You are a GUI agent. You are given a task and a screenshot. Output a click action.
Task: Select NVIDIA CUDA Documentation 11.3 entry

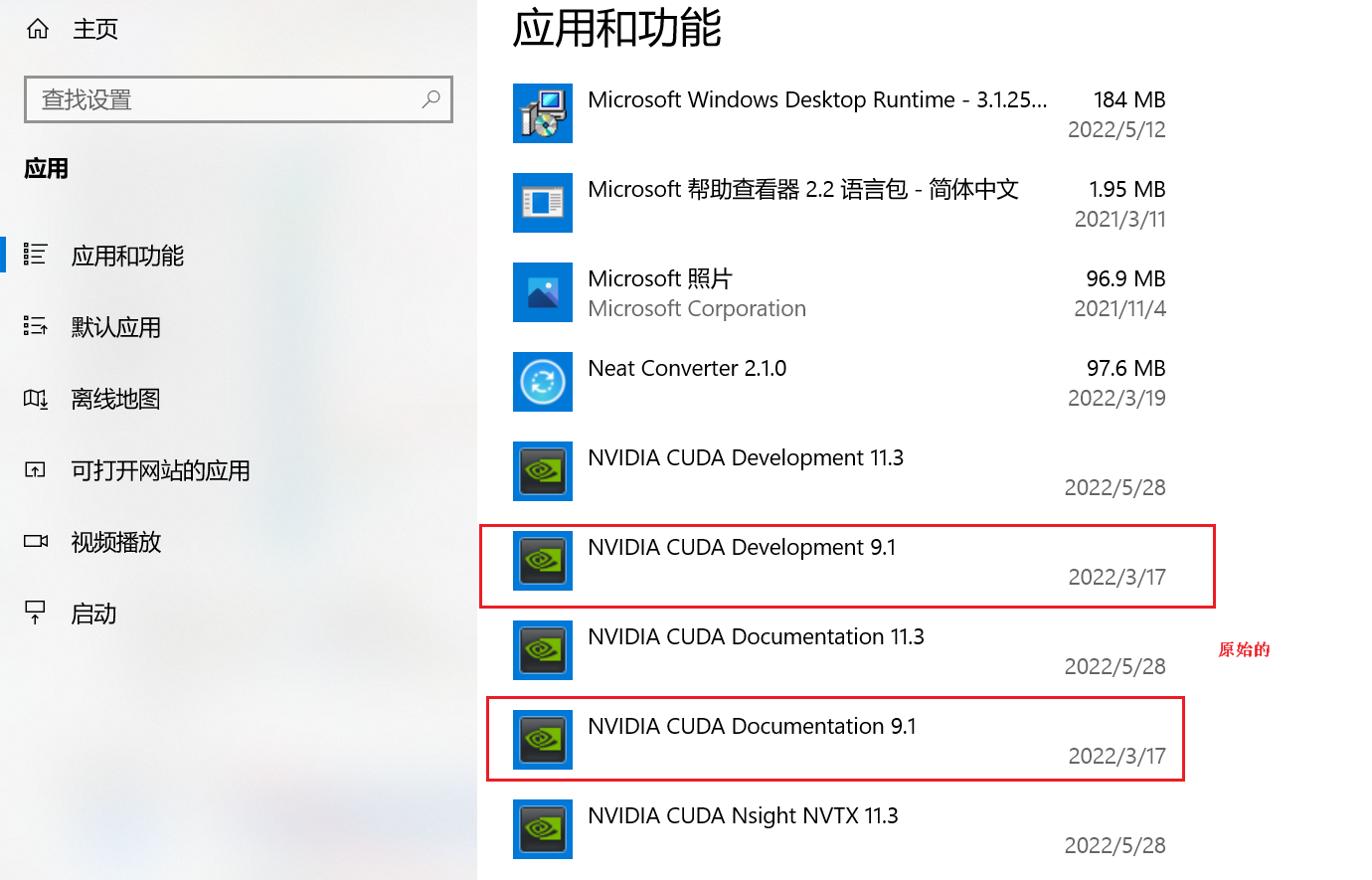pos(840,650)
